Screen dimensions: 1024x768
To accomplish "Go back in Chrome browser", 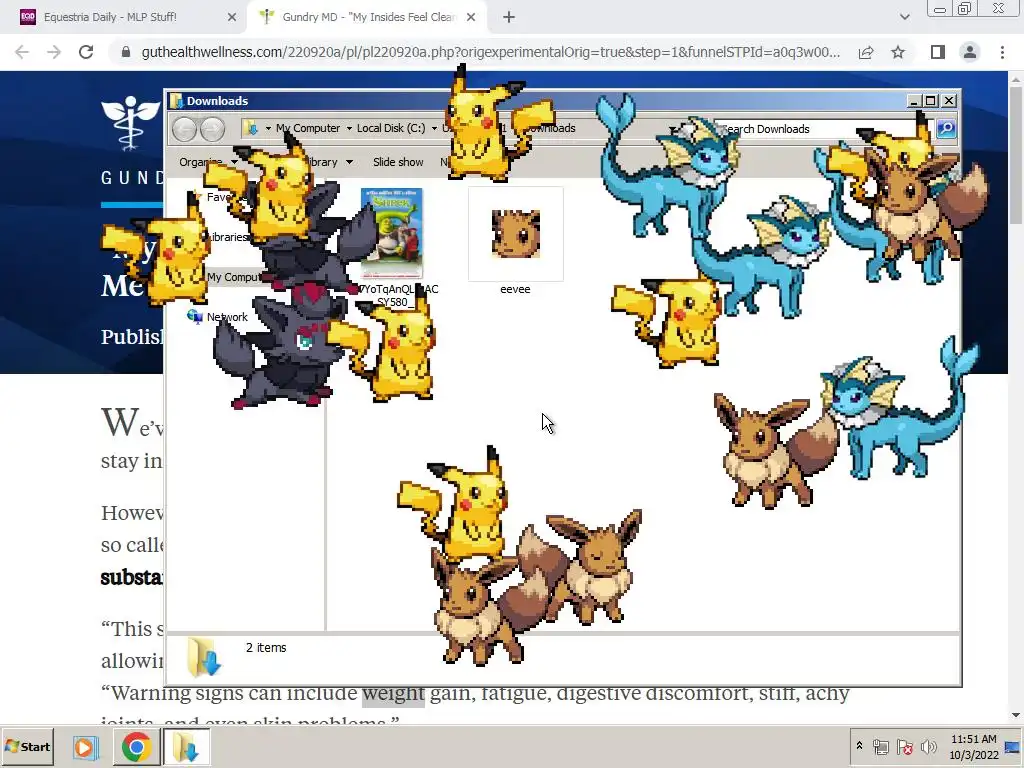I will pyautogui.click(x=22, y=52).
